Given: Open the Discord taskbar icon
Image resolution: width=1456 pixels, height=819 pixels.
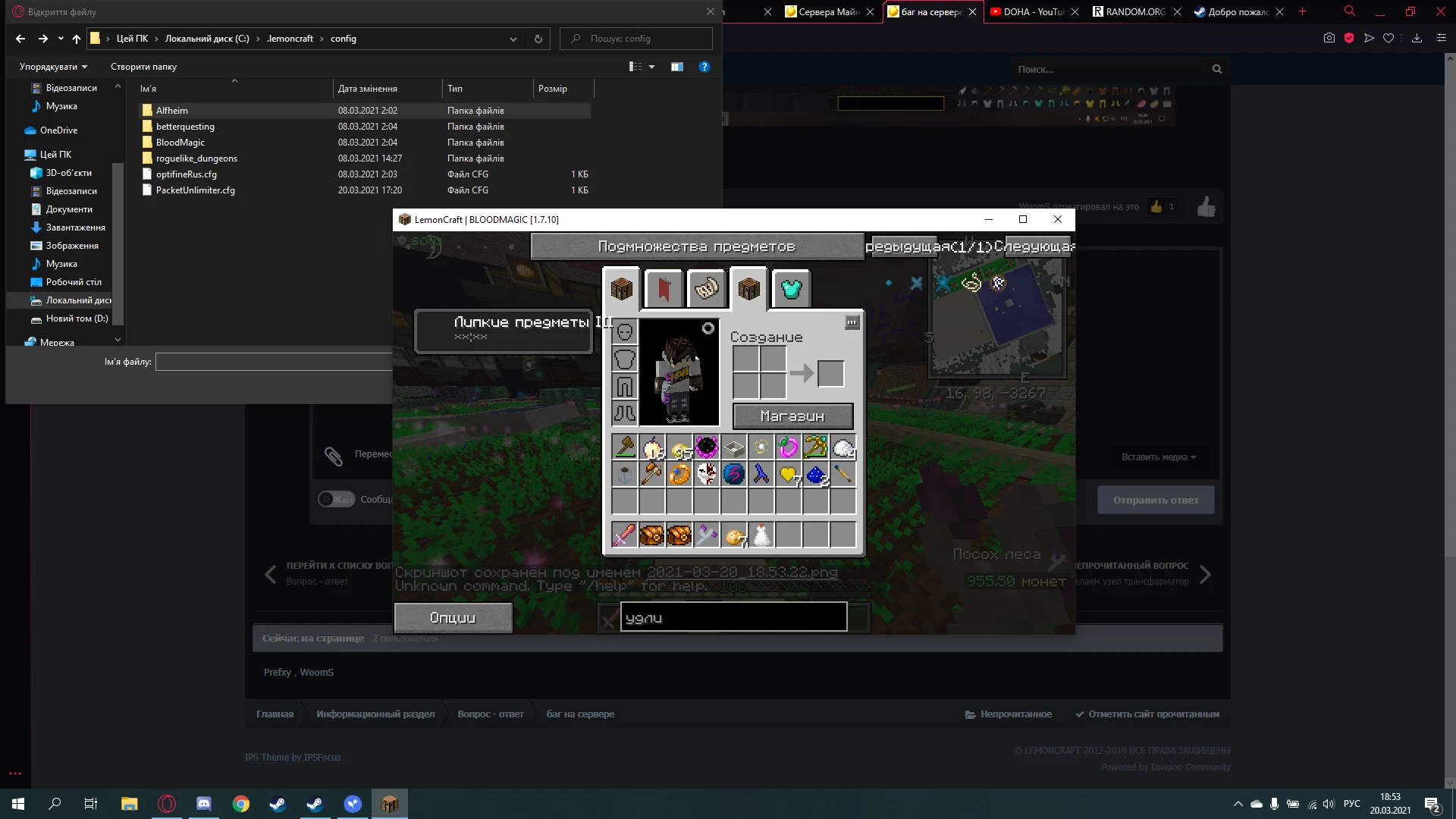Looking at the screenshot, I should click(x=203, y=804).
